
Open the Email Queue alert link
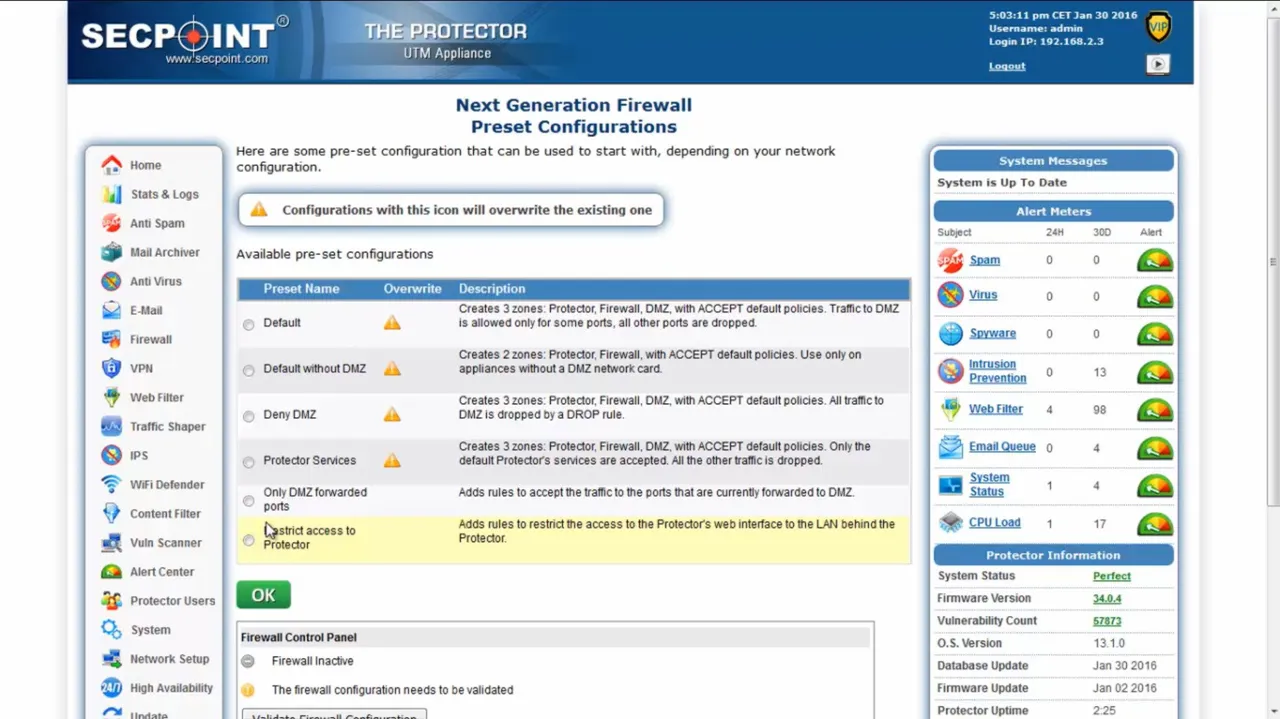tap(1002, 446)
